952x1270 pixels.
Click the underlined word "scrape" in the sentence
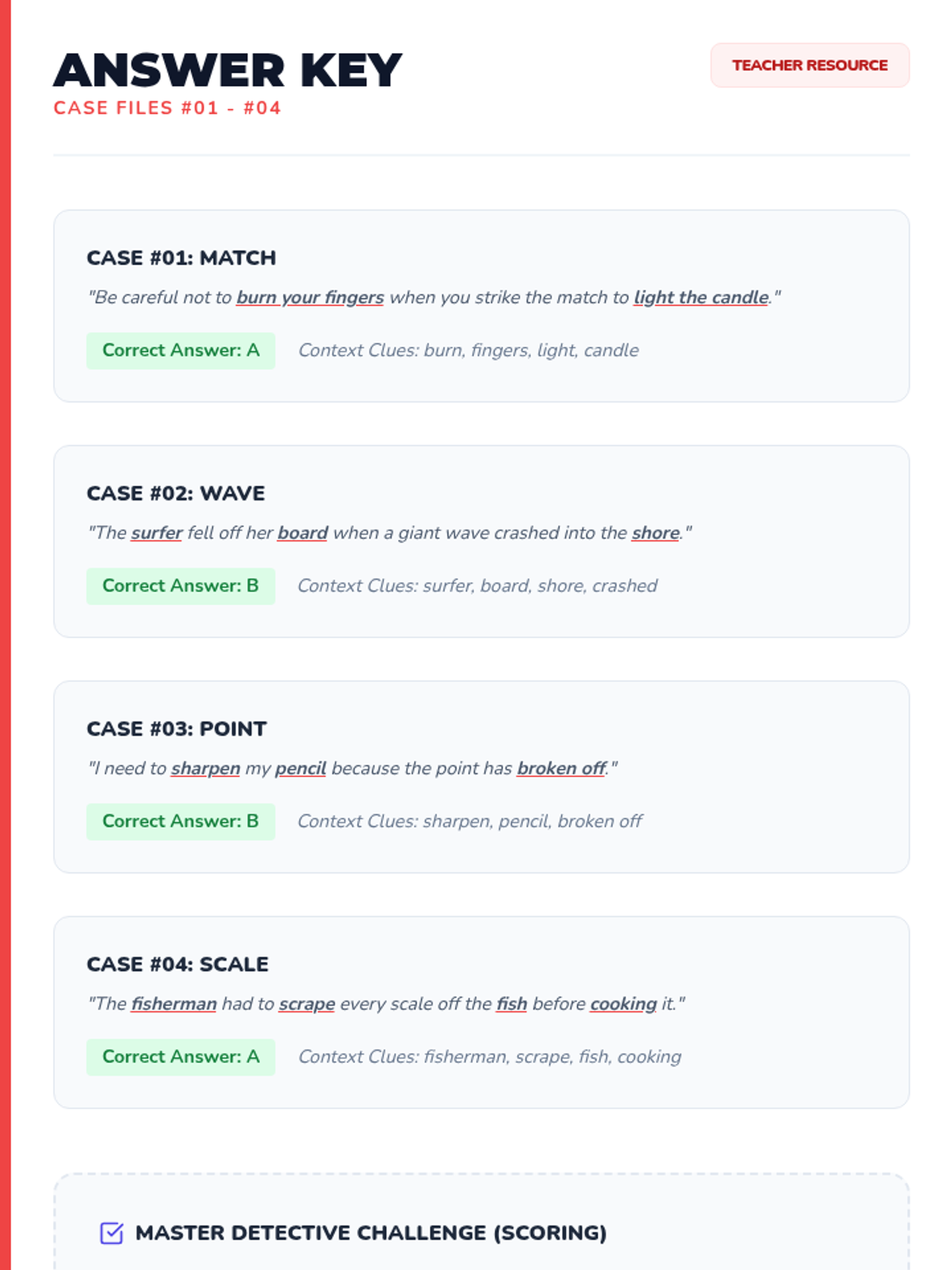tap(307, 1004)
